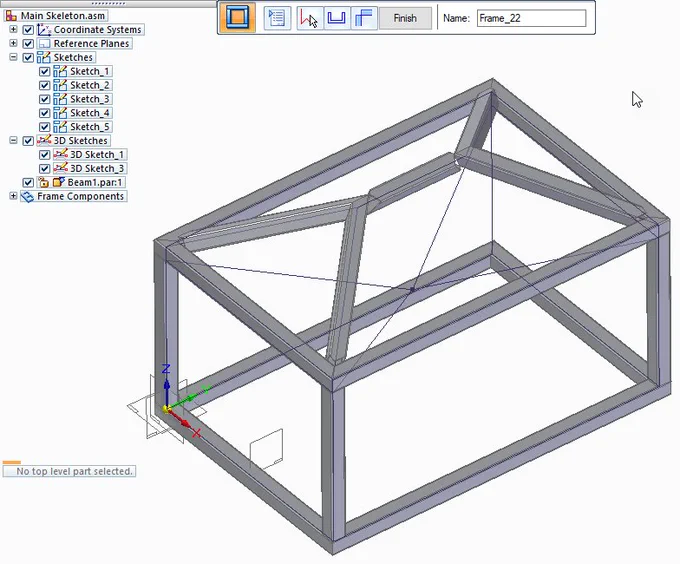Viewport: 680px width, 564px height.
Task: Click the Finish button
Action: click(405, 18)
